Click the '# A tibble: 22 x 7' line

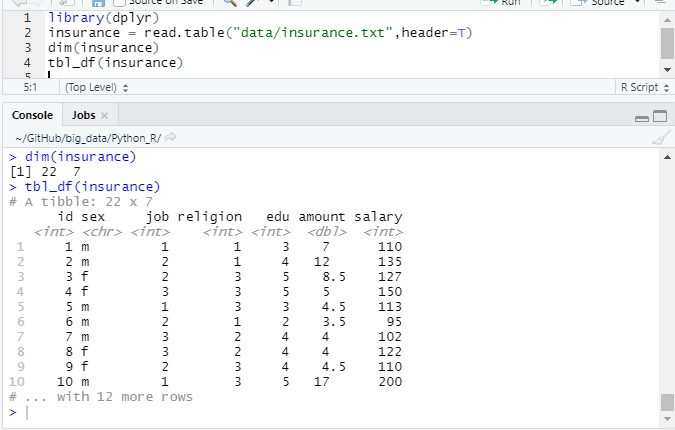(x=81, y=202)
